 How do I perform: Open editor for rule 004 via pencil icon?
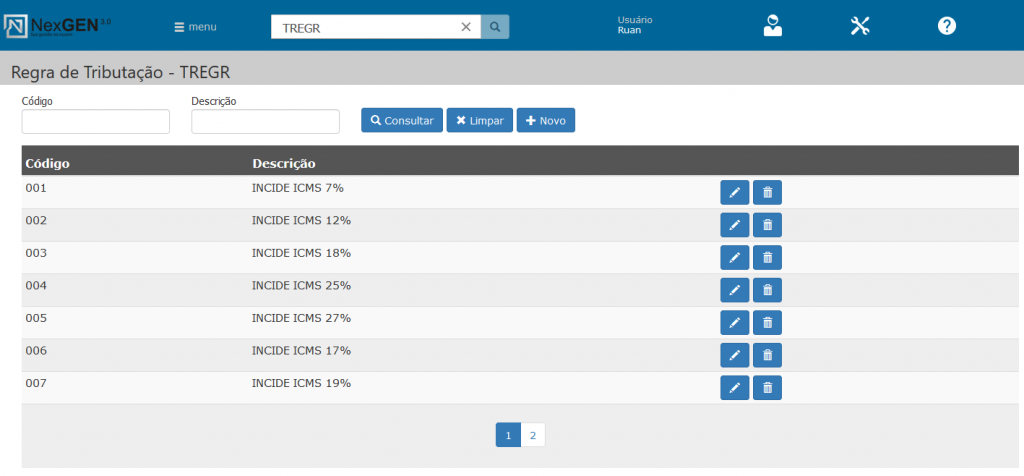point(734,290)
